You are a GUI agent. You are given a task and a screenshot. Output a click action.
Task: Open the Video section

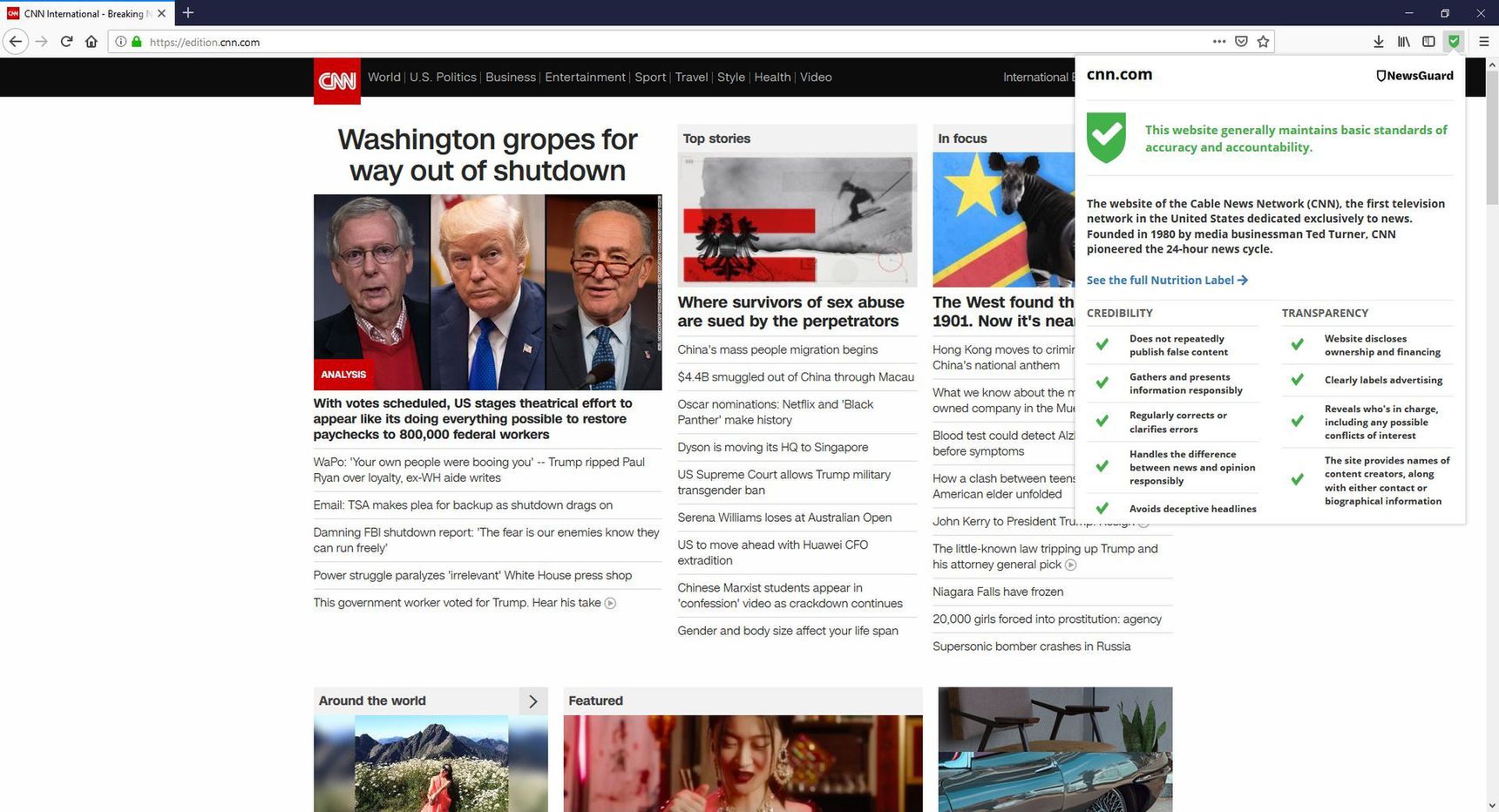click(816, 77)
